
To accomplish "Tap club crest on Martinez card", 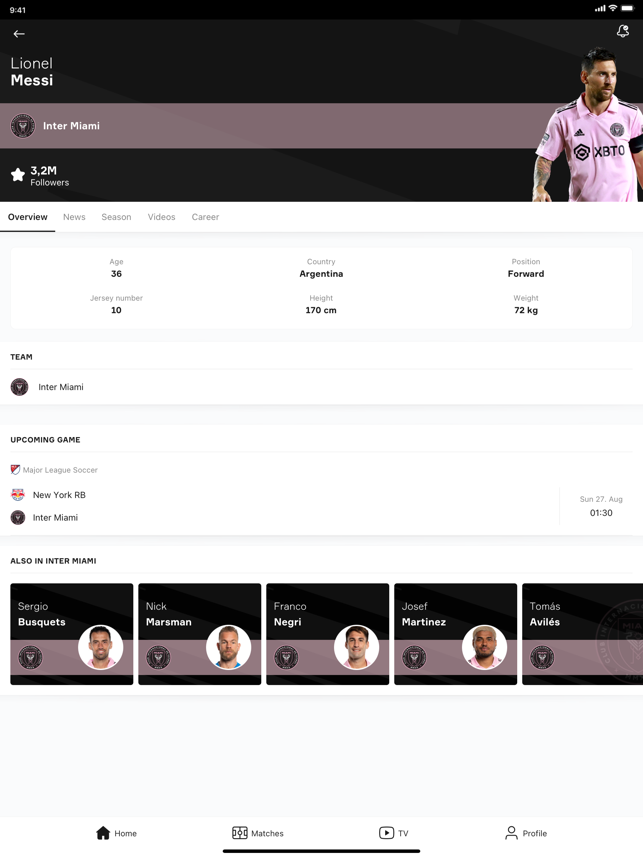I will [414, 657].
